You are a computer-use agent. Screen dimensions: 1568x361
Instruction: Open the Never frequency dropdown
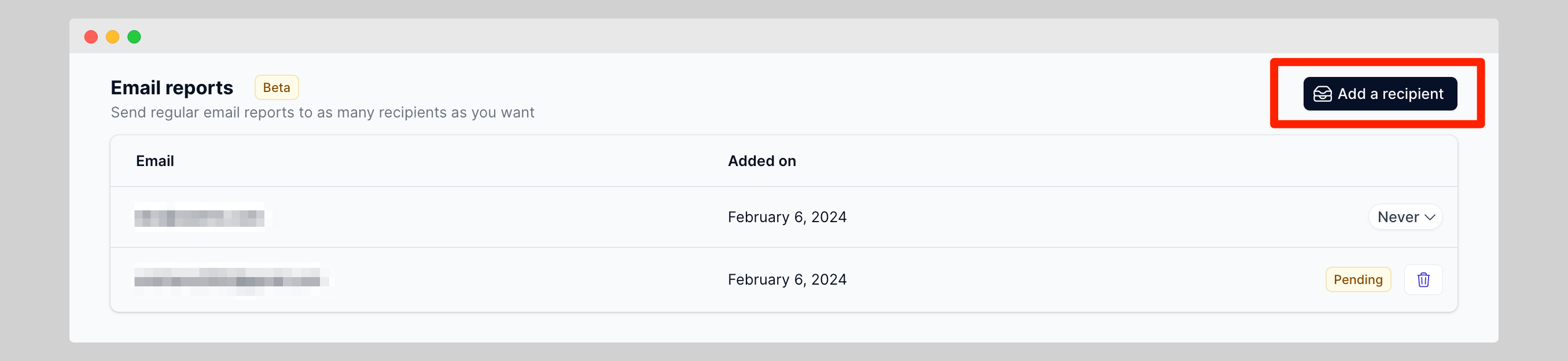(x=1404, y=218)
